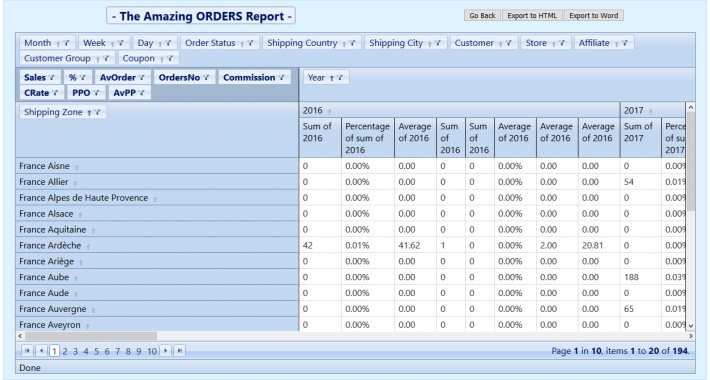Select the France Alpes de Haute Provence row
Screen dimensions: 710x380
click(x=157, y=198)
